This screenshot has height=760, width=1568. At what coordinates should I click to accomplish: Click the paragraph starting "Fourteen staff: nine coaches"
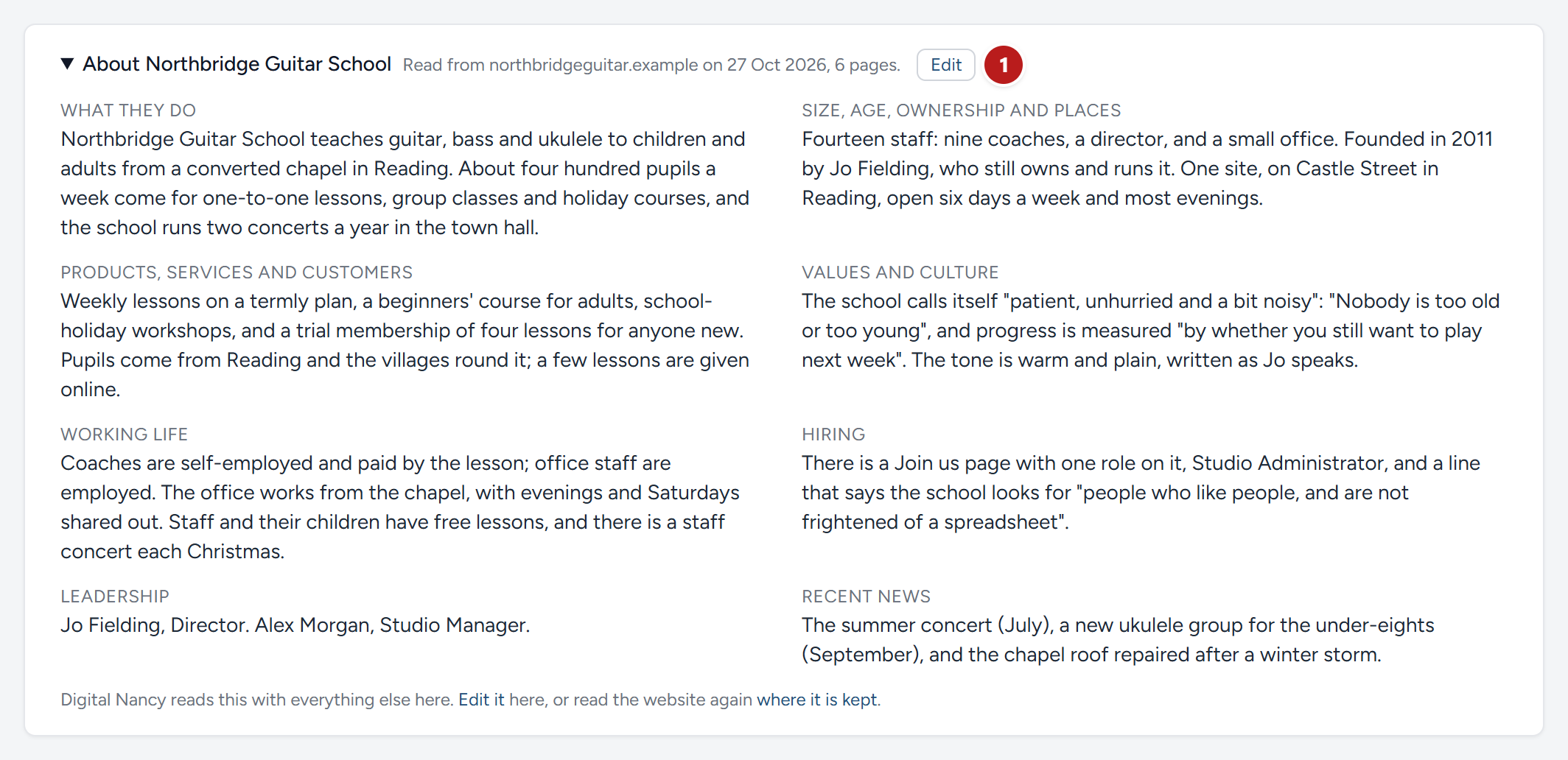pyautogui.click(x=1147, y=169)
